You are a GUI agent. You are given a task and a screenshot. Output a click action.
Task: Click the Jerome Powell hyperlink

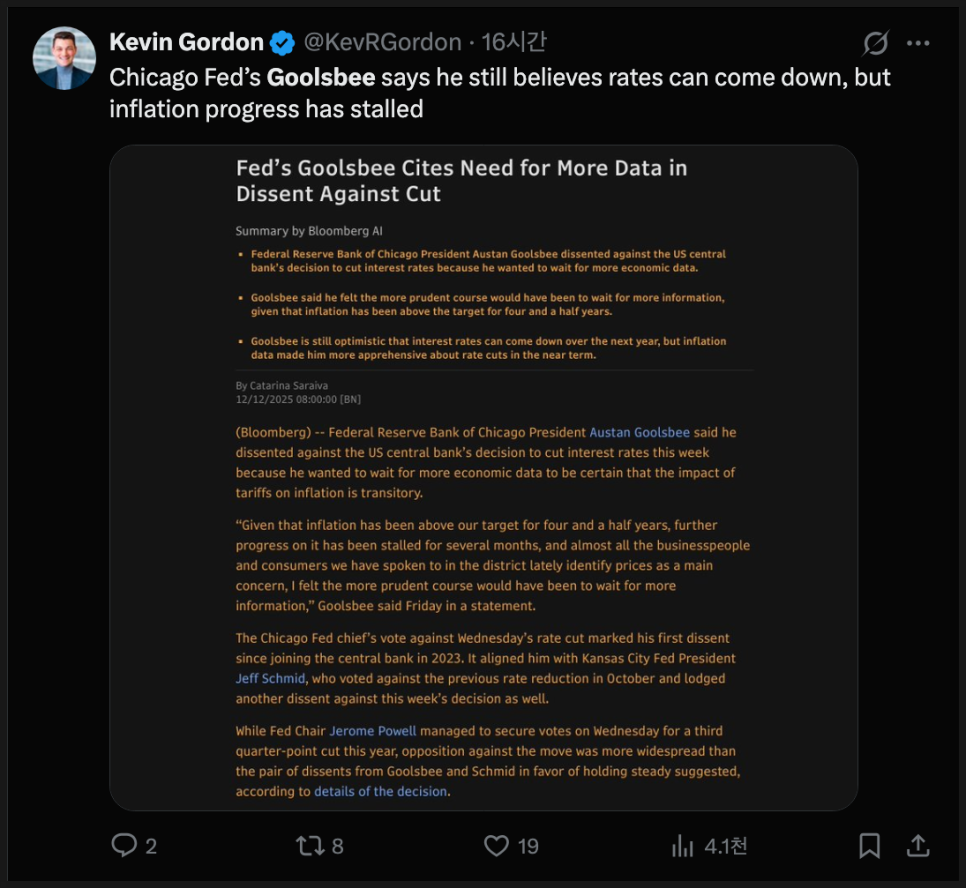click(x=374, y=731)
